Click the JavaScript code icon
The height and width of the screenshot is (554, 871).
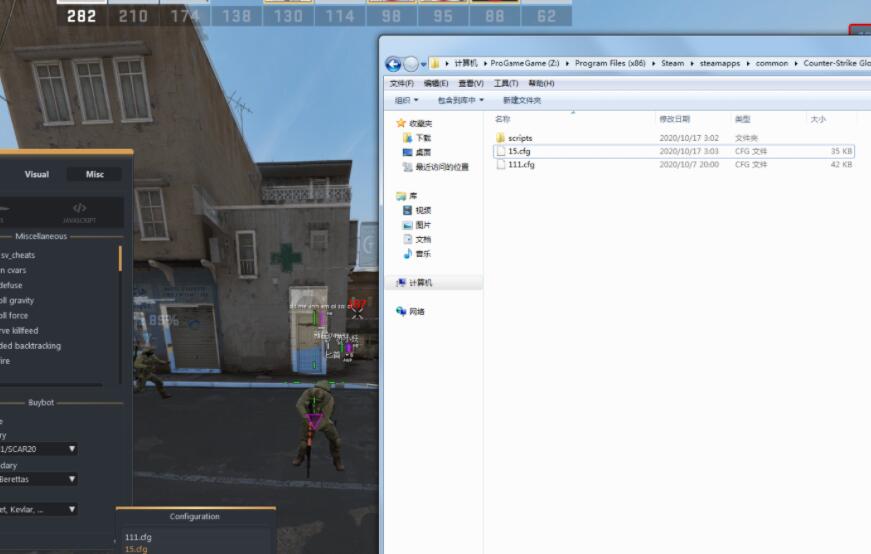(x=80, y=209)
